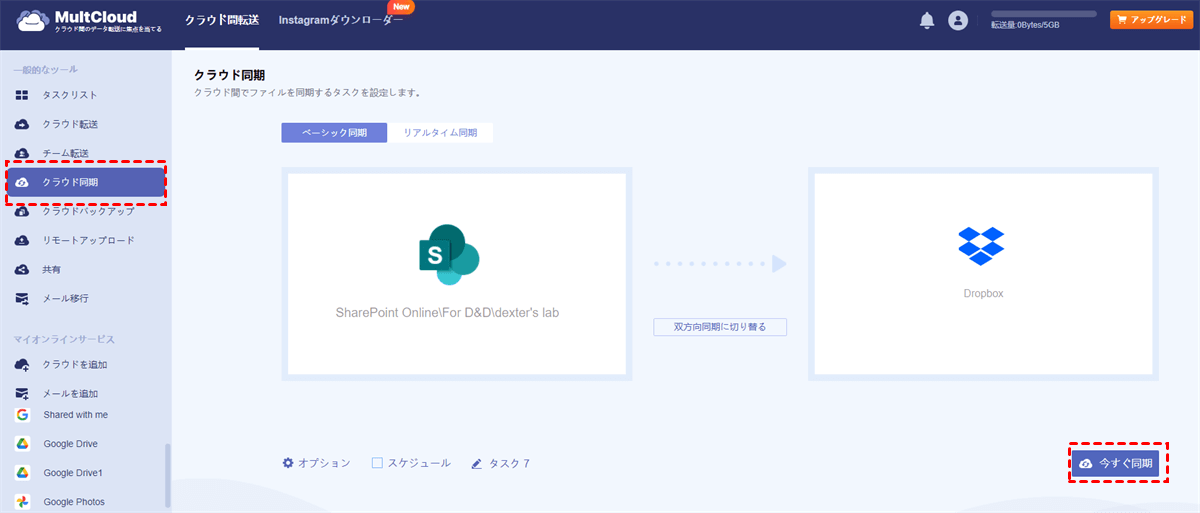
Task: Click the クラウドを追加 cloud-plus icon
Action: 22,364
